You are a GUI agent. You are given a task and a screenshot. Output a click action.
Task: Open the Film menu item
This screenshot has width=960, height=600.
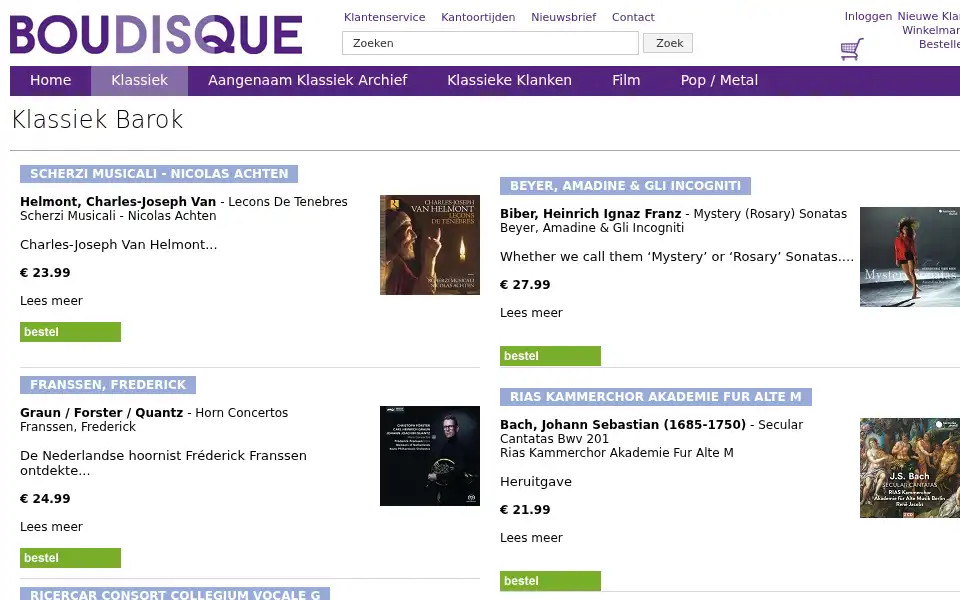pyautogui.click(x=626, y=80)
